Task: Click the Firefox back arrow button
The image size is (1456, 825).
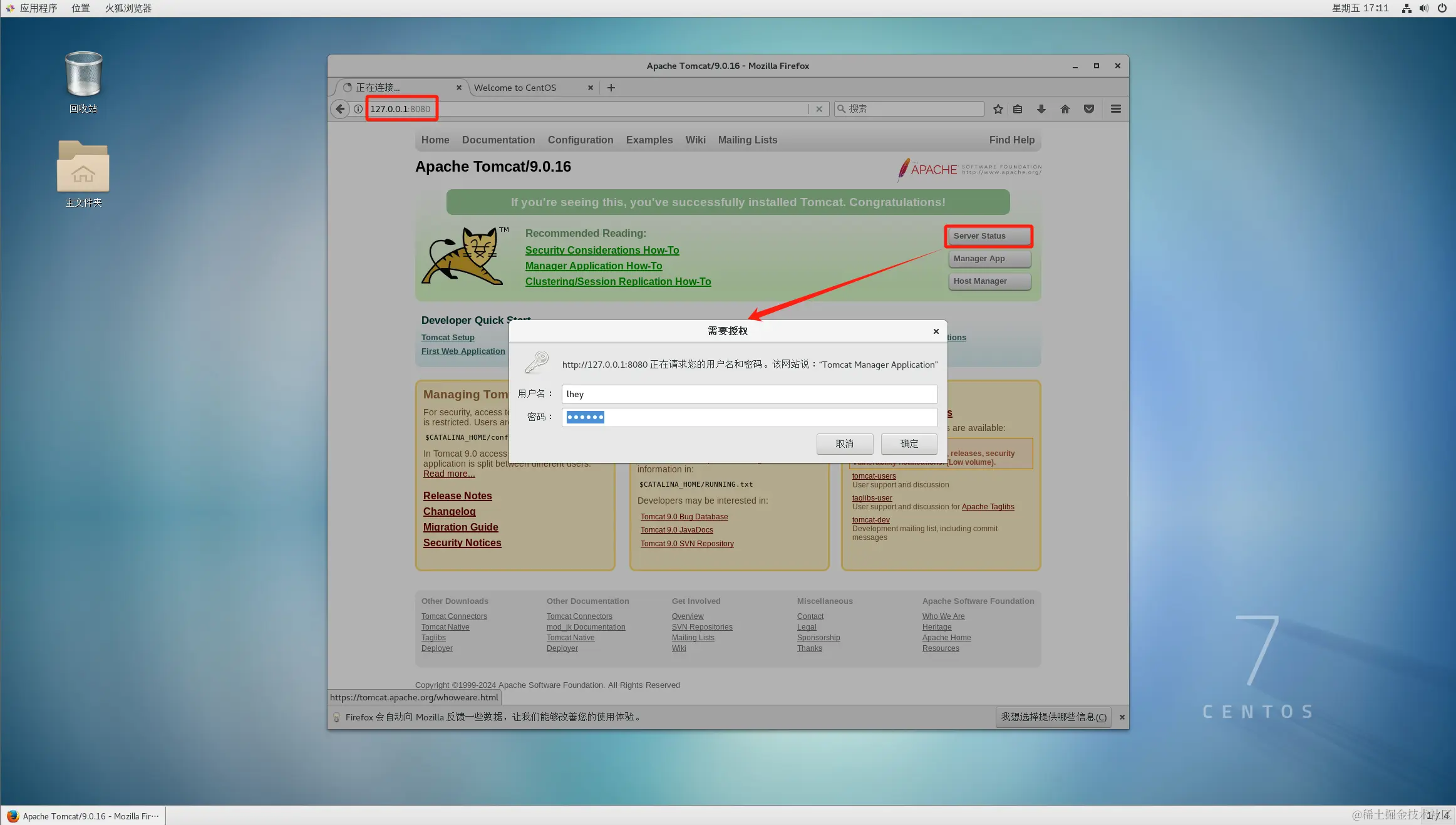Action: click(340, 109)
